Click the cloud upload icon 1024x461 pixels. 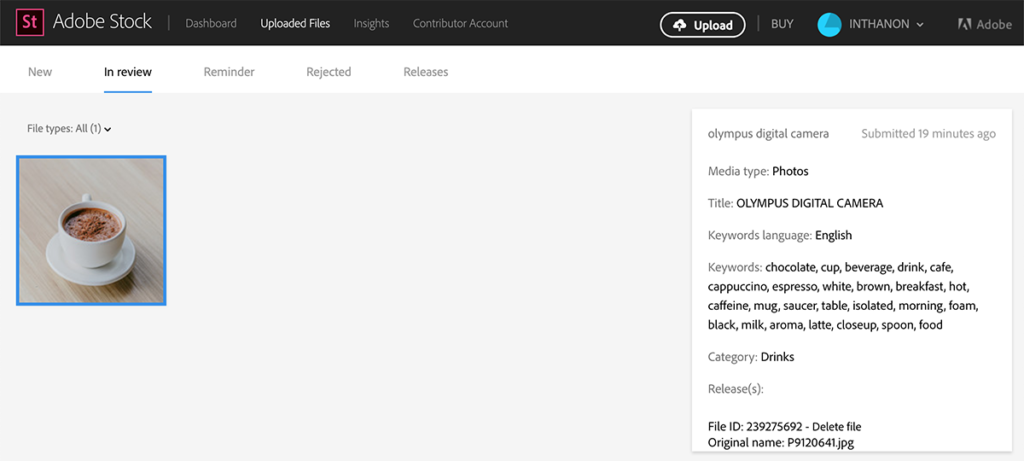click(x=681, y=25)
